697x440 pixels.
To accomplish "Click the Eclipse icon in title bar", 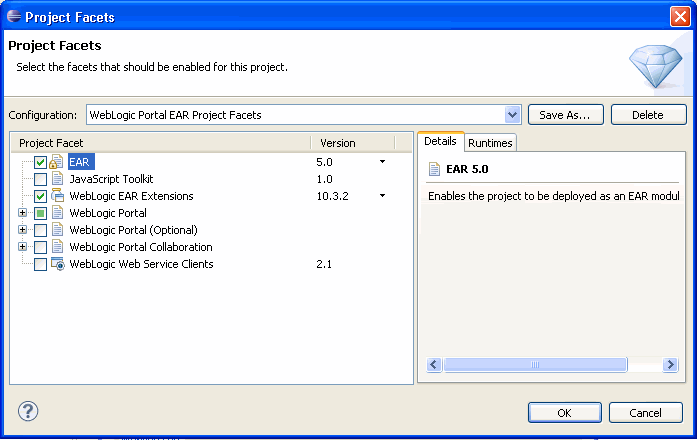I will coord(14,16).
